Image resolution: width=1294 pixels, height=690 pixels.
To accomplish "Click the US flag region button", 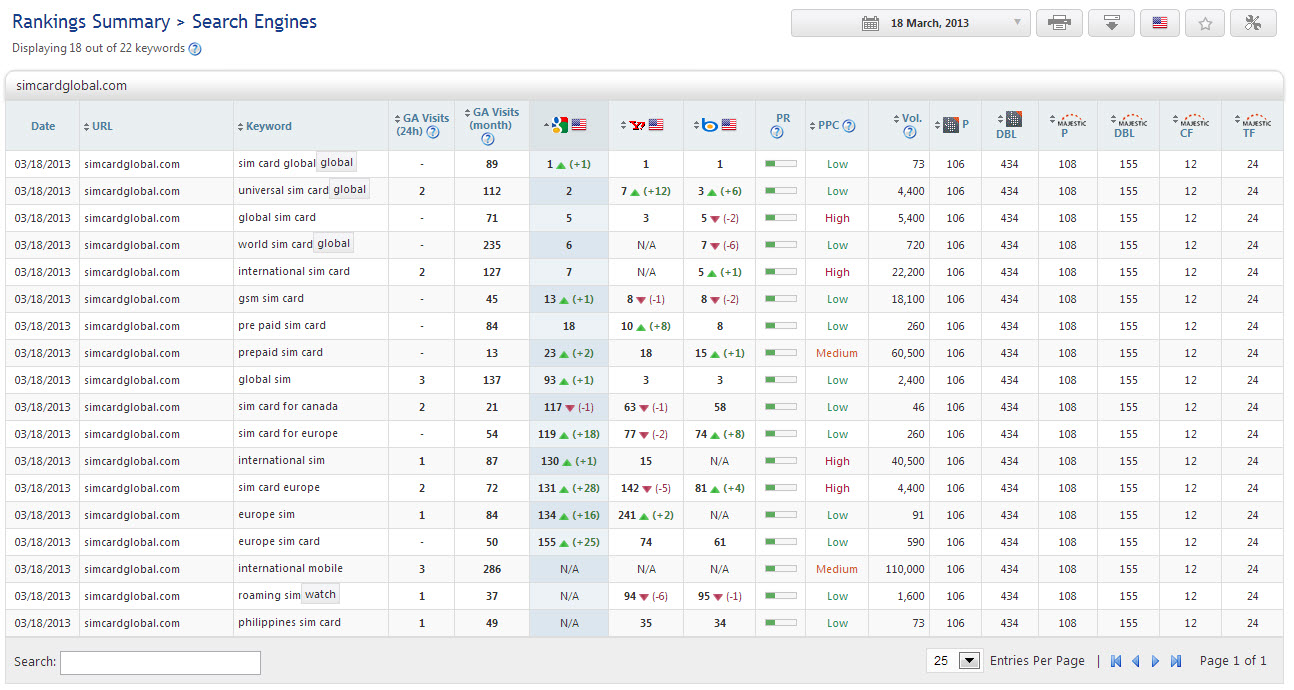I will 1159,23.
